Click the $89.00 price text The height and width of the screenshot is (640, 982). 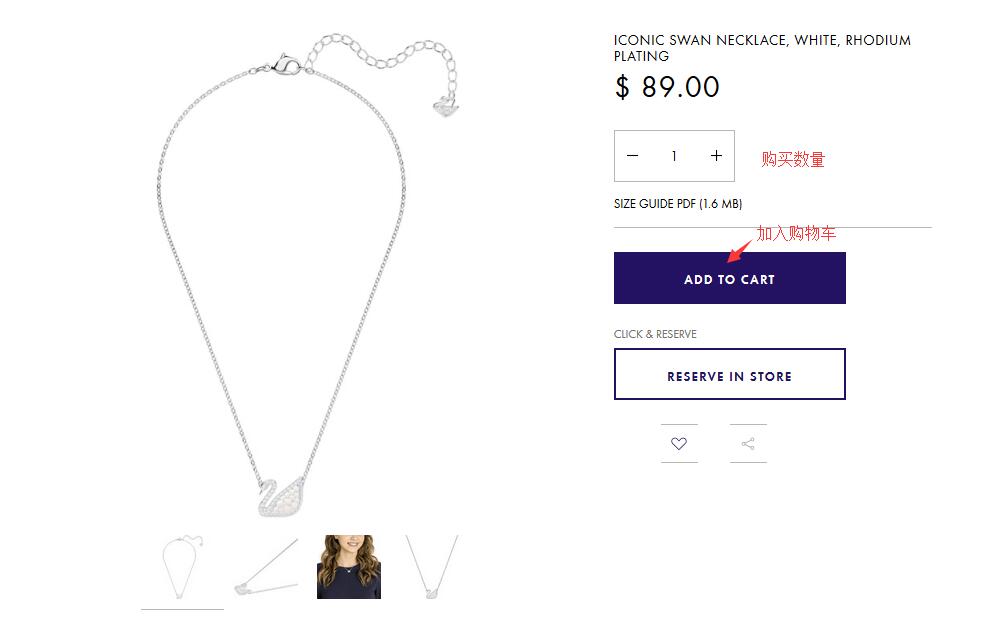[667, 87]
